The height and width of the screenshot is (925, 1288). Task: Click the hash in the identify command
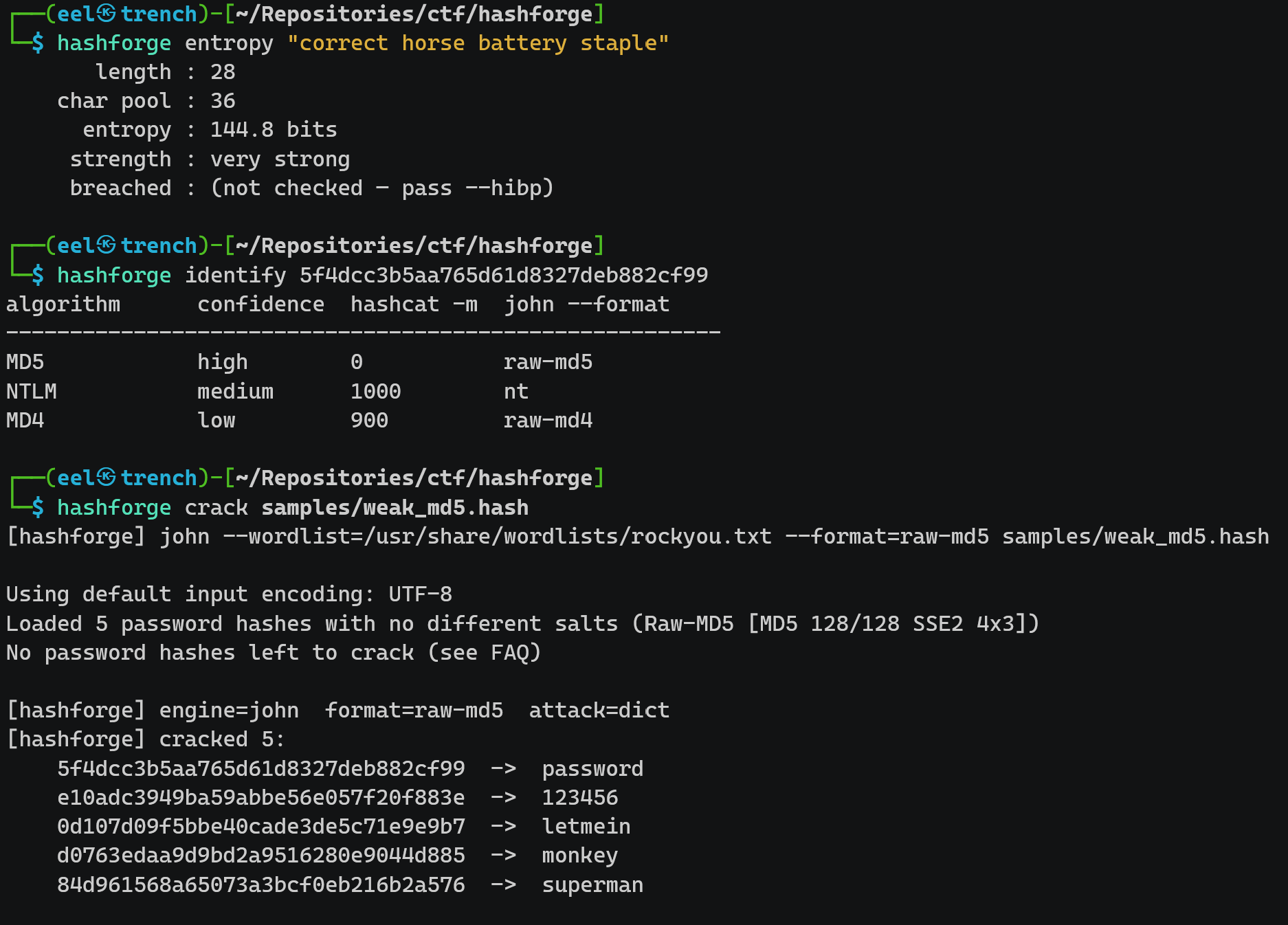tap(504, 276)
